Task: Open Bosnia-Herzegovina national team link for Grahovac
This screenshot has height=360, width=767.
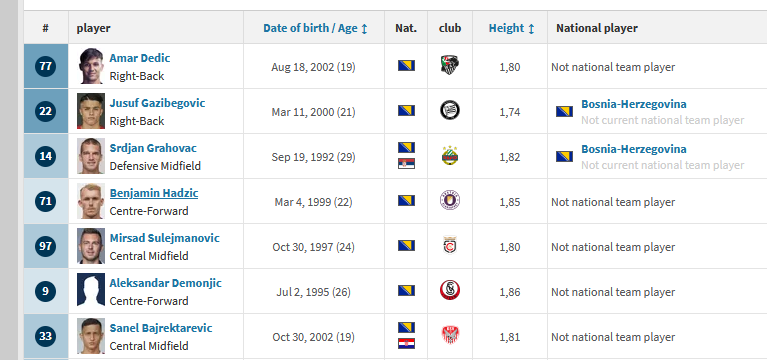Action: [633, 149]
